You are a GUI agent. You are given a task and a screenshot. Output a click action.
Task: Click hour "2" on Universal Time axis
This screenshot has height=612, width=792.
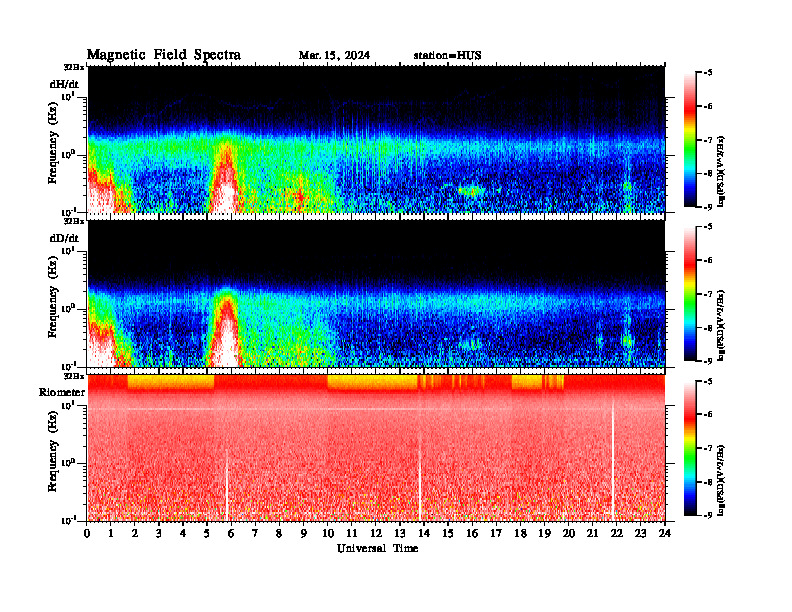135,534
